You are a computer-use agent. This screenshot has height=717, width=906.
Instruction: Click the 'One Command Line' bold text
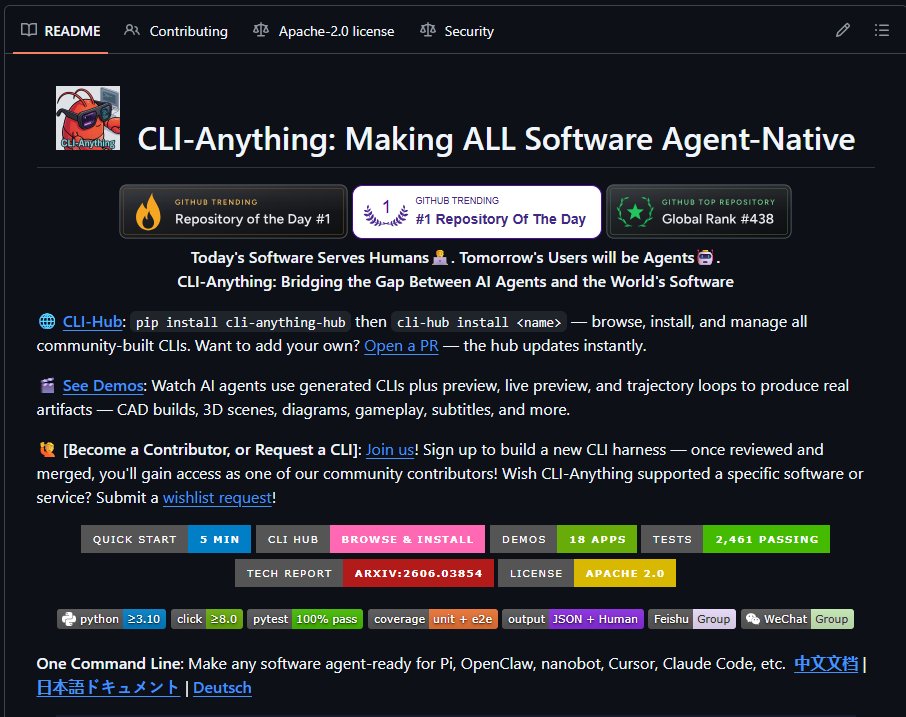(110, 664)
